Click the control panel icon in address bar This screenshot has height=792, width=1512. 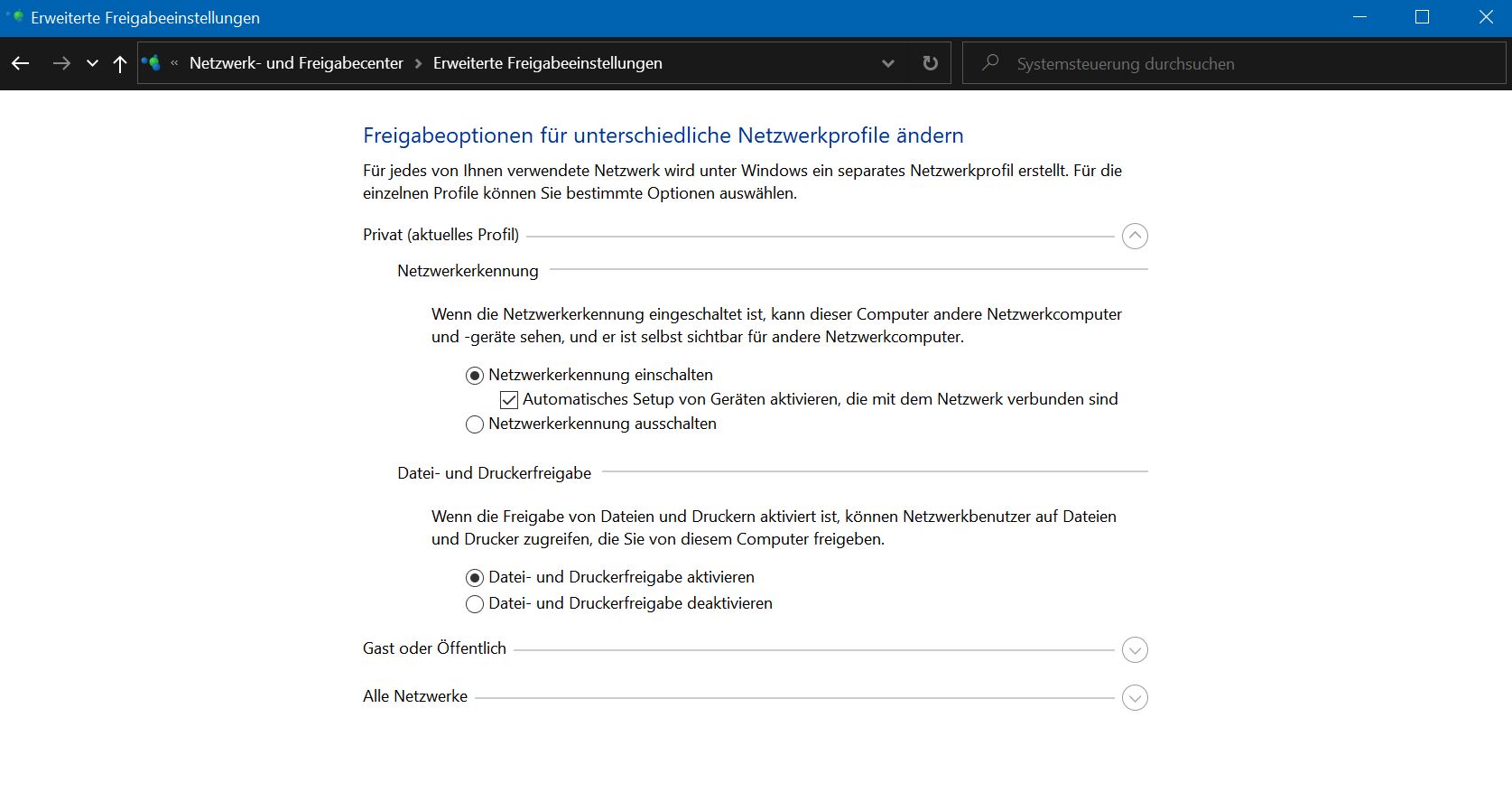tap(152, 62)
